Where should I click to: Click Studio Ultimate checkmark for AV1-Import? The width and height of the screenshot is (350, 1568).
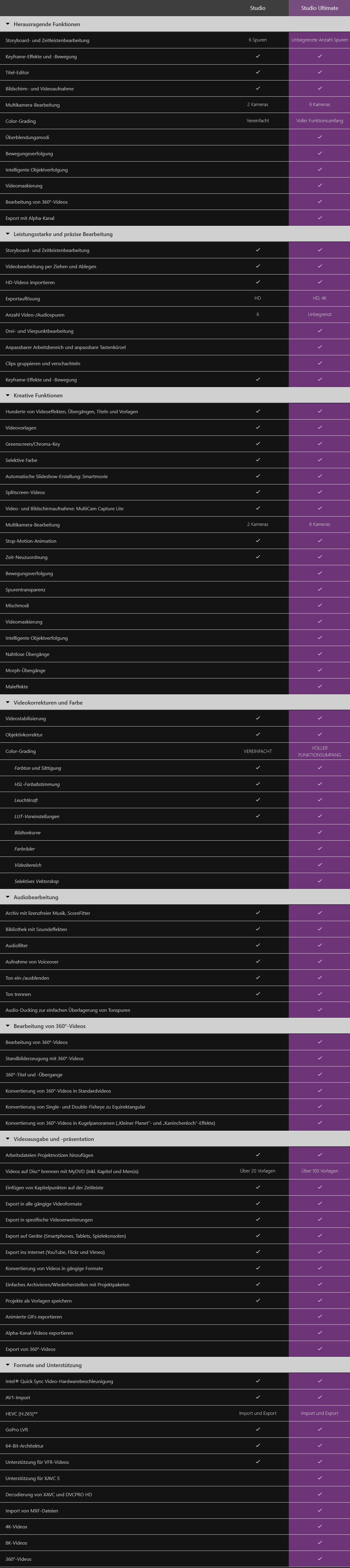pos(320,1398)
